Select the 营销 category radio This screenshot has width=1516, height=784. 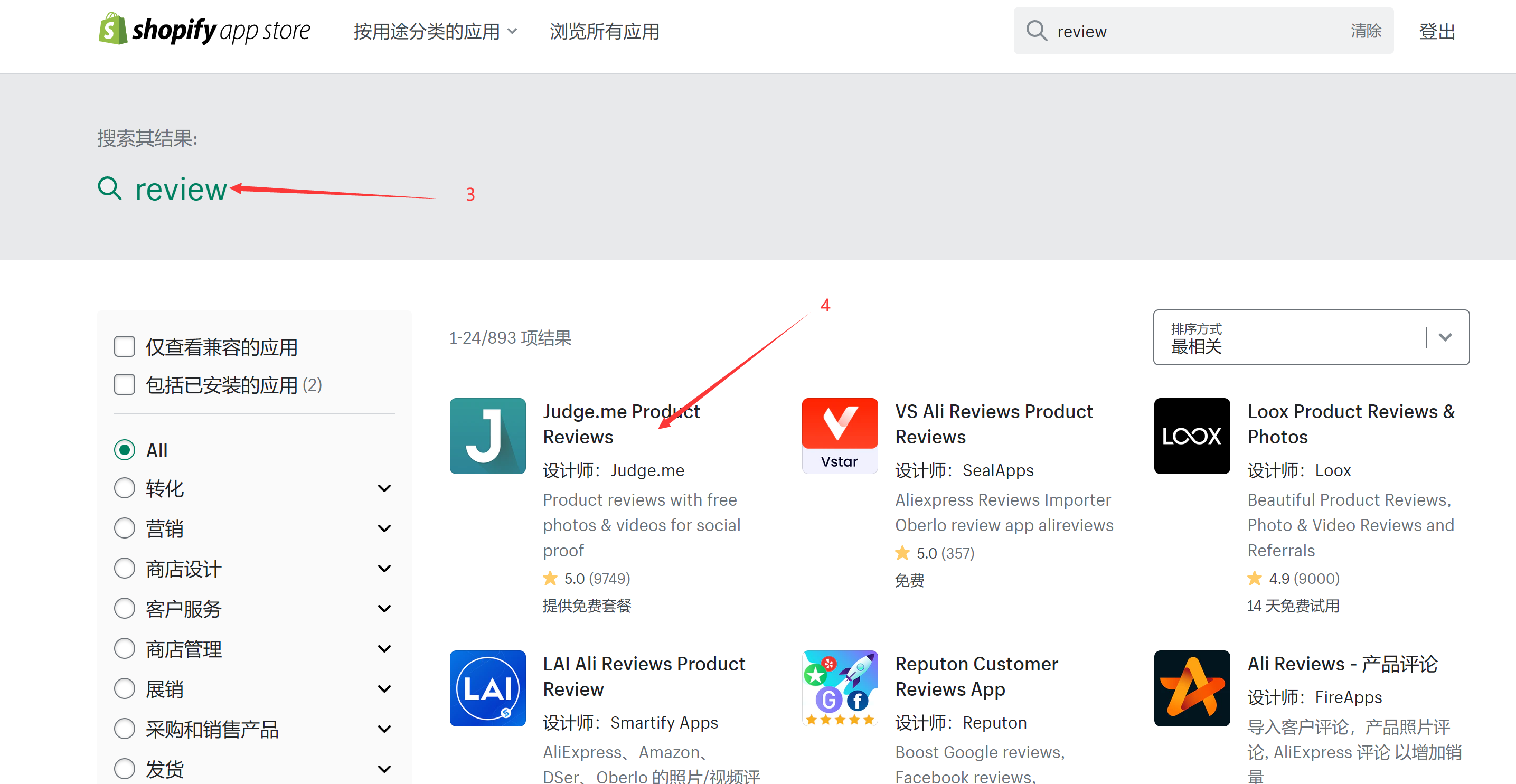pos(124,528)
